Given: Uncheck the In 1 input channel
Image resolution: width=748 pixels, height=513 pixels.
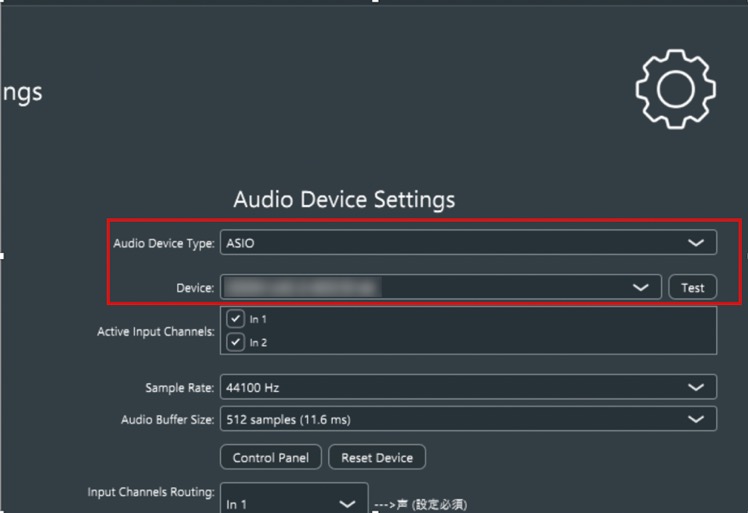Looking at the screenshot, I should tap(236, 319).
